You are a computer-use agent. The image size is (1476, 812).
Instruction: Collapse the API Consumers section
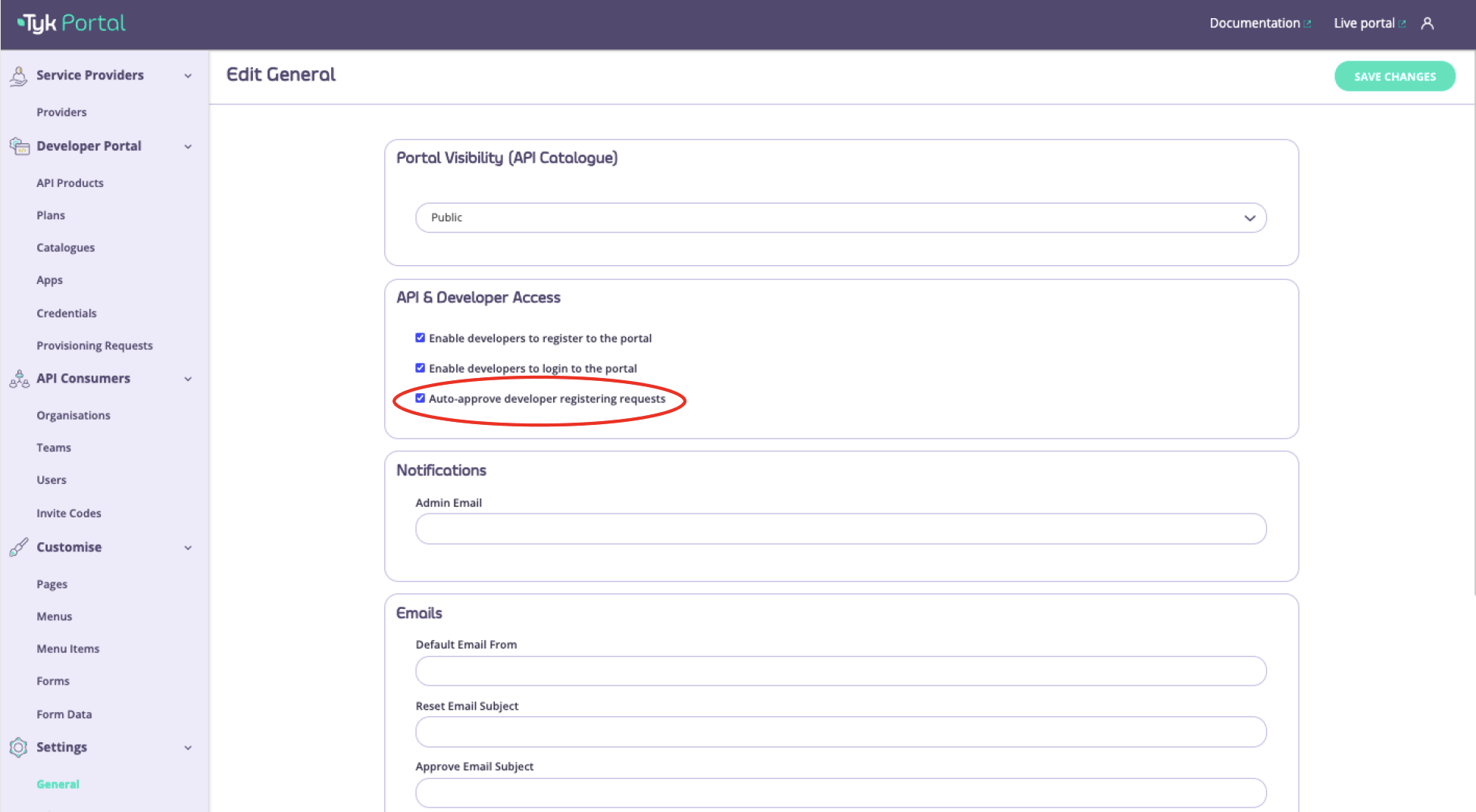coord(188,379)
